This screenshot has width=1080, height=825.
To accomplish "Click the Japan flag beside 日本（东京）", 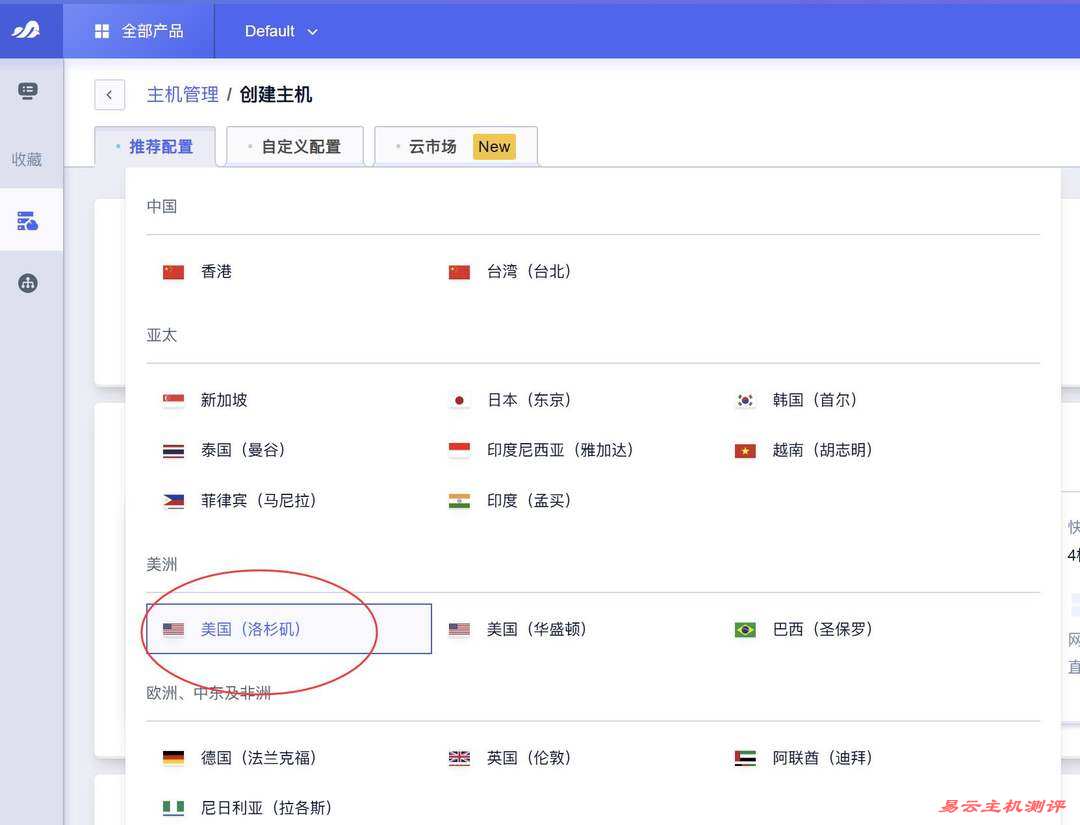I will [x=459, y=399].
